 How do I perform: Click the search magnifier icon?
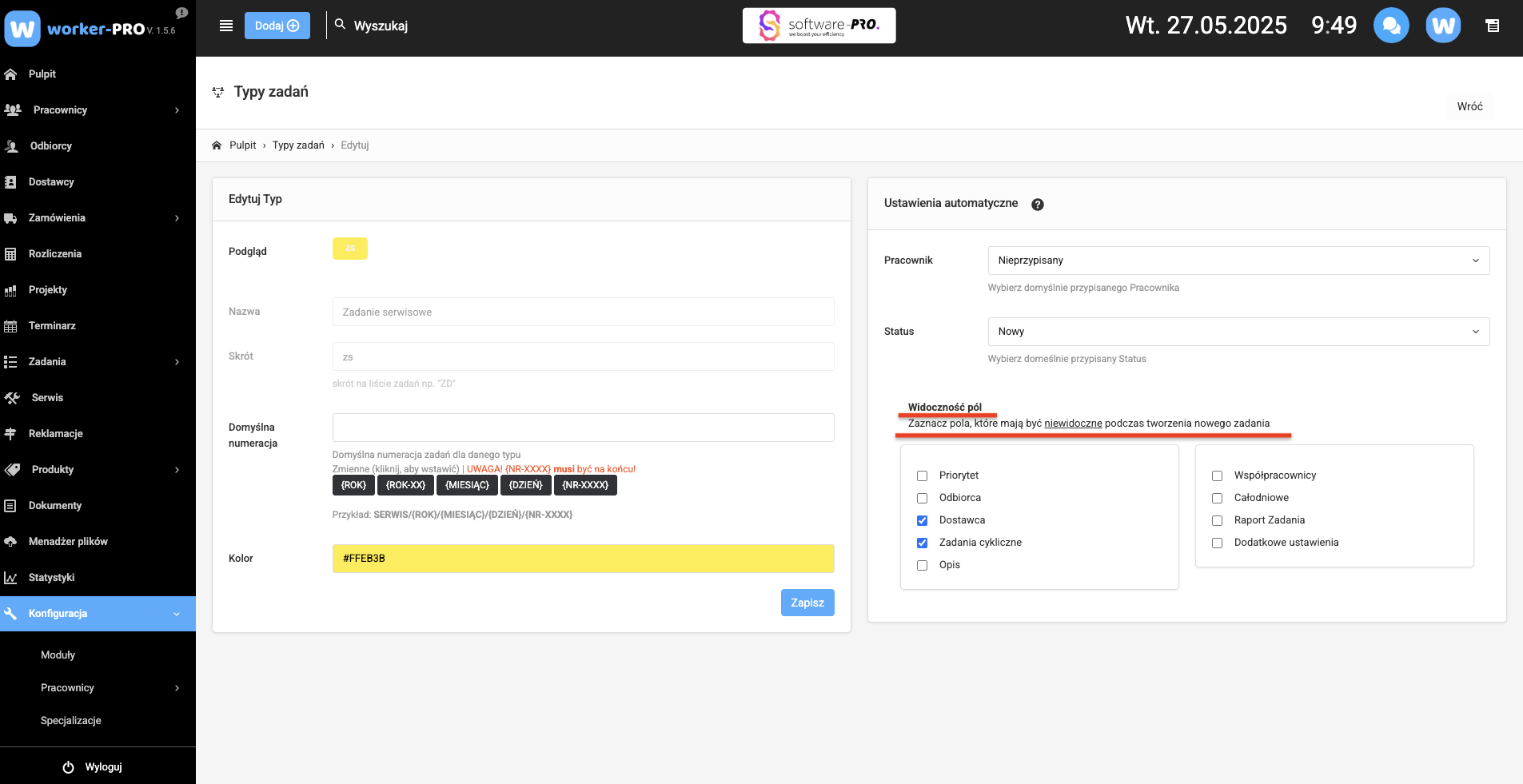[340, 25]
